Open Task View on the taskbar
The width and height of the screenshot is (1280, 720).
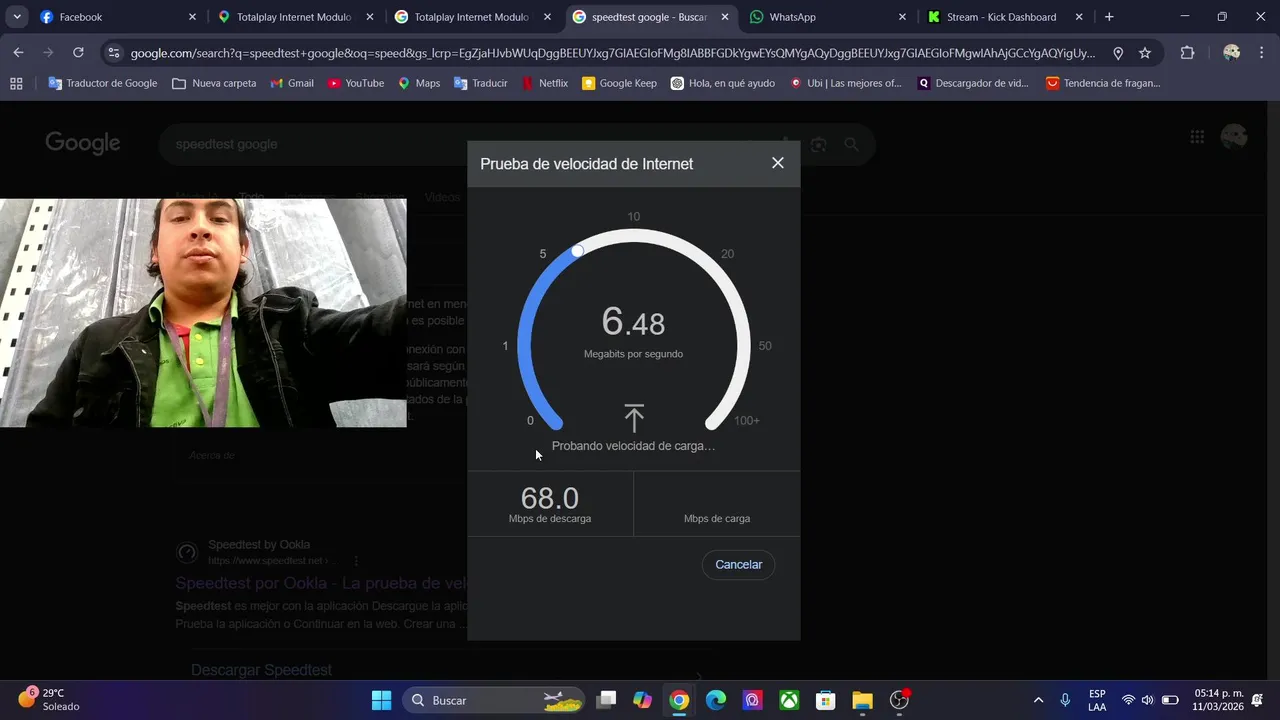(x=606, y=700)
